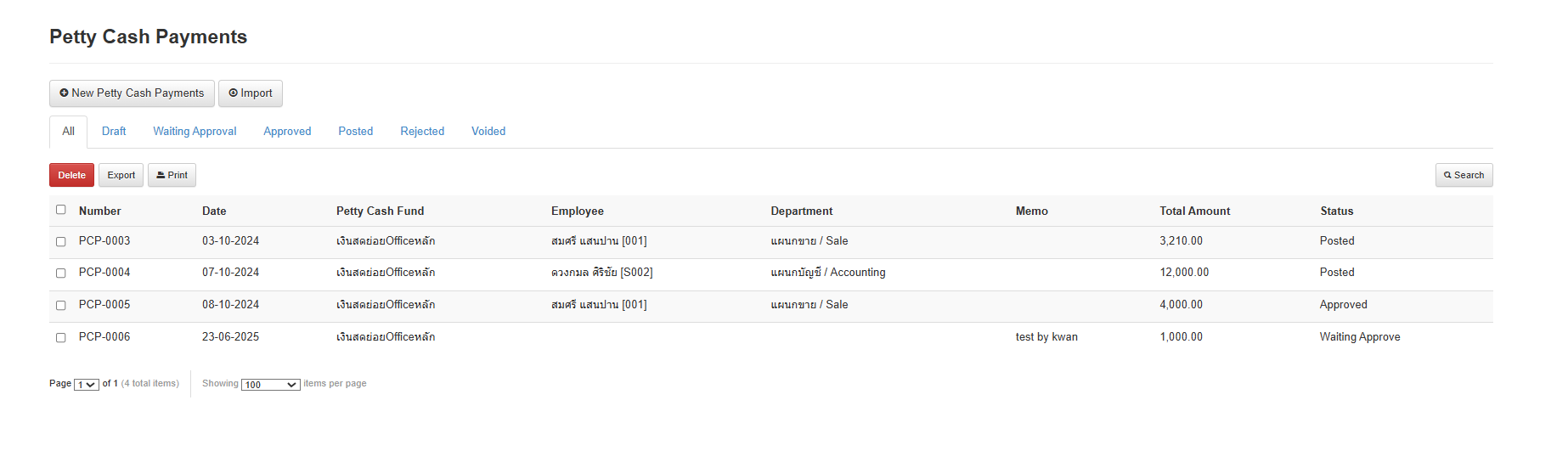Click the New Petty Cash Payments plus icon
Screen dimensions: 1568x451
(x=64, y=93)
